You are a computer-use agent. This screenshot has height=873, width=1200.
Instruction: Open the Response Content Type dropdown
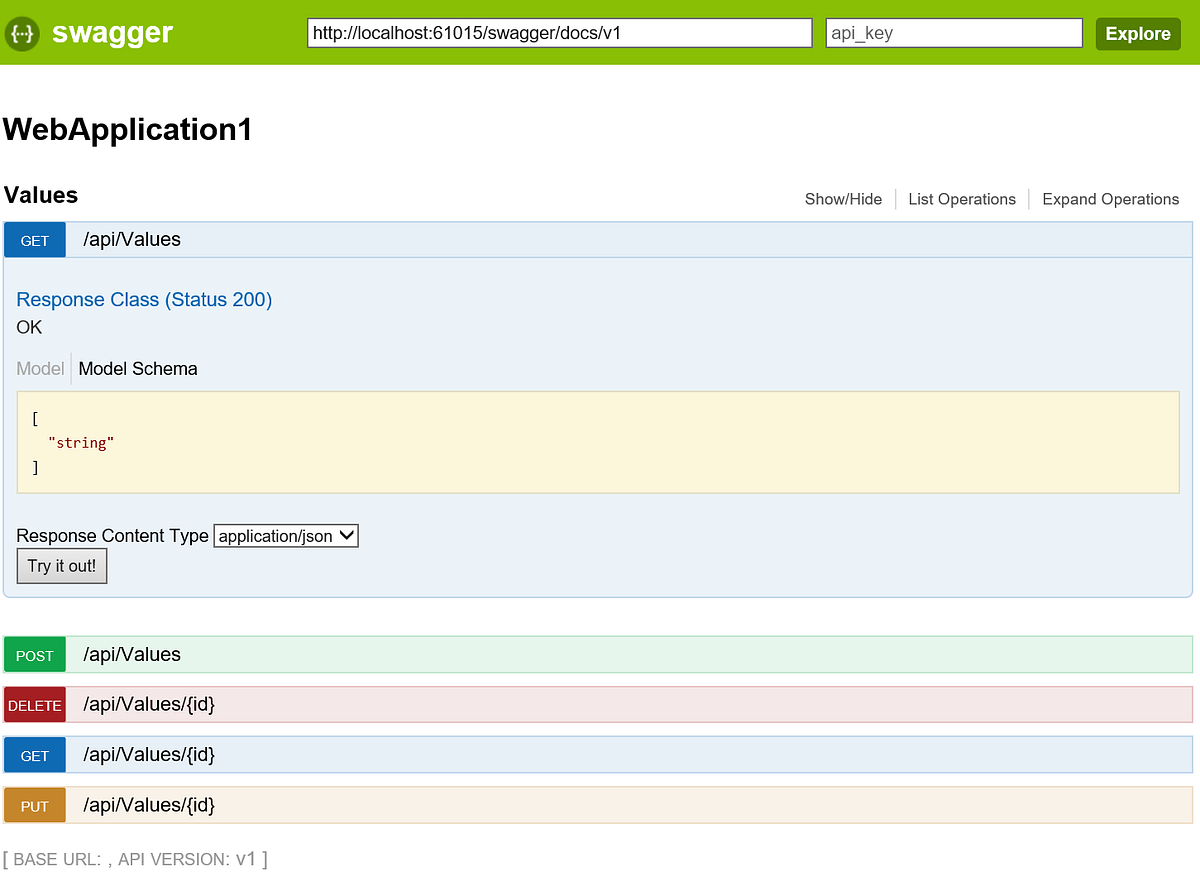click(285, 535)
